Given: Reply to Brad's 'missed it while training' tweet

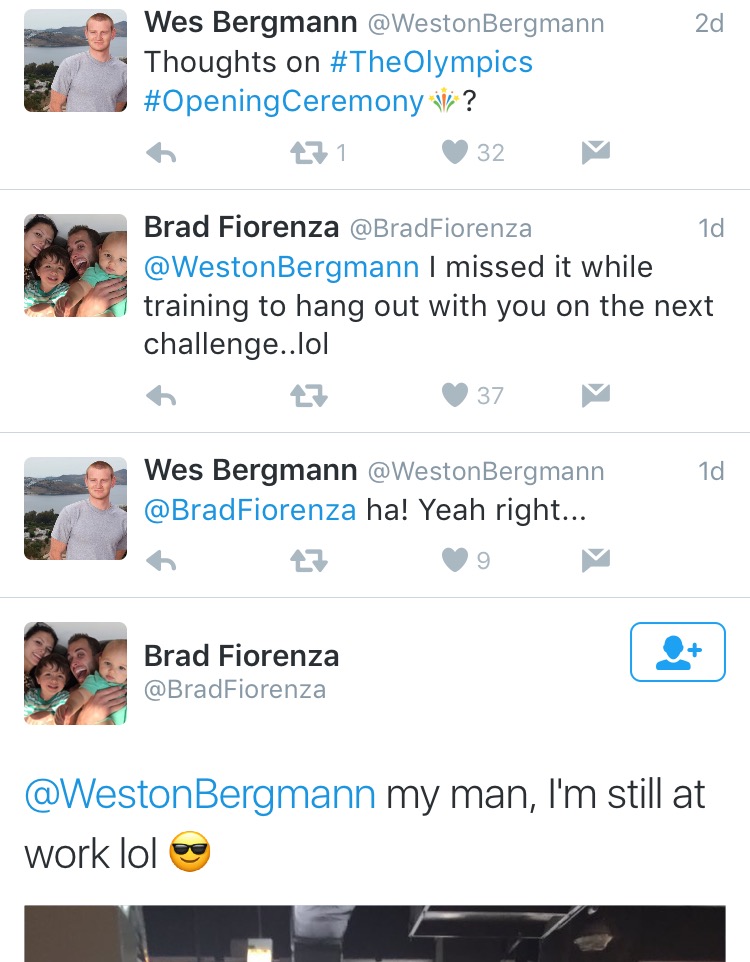Looking at the screenshot, I should 161,396.
